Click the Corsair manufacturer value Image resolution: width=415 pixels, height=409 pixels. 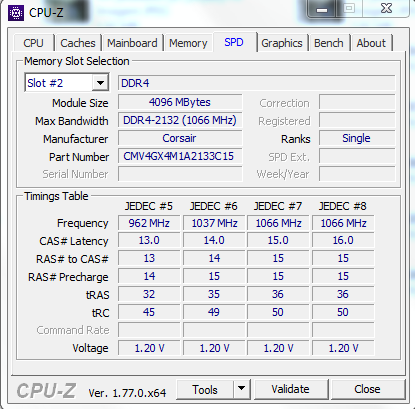point(180,138)
